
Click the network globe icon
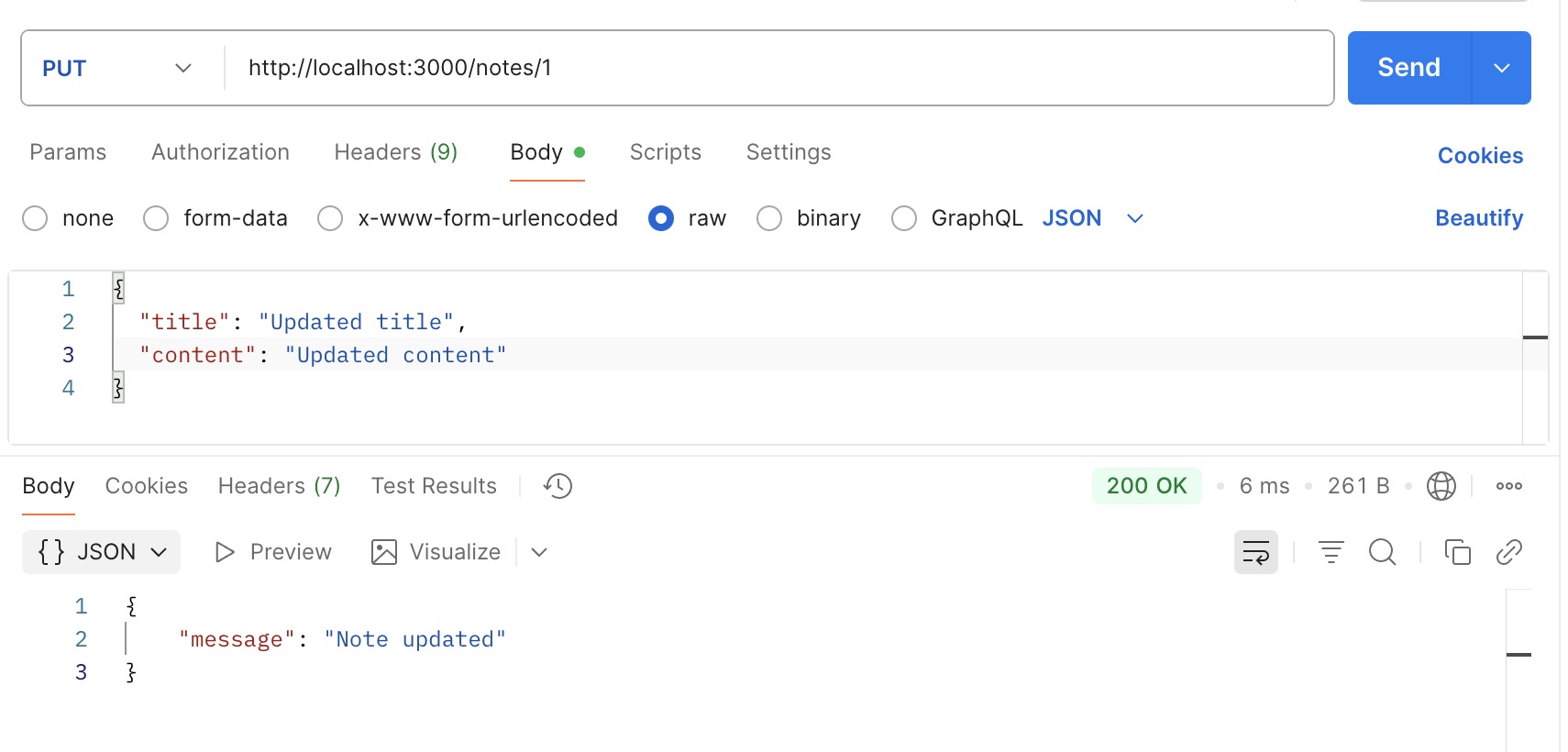pos(1441,486)
